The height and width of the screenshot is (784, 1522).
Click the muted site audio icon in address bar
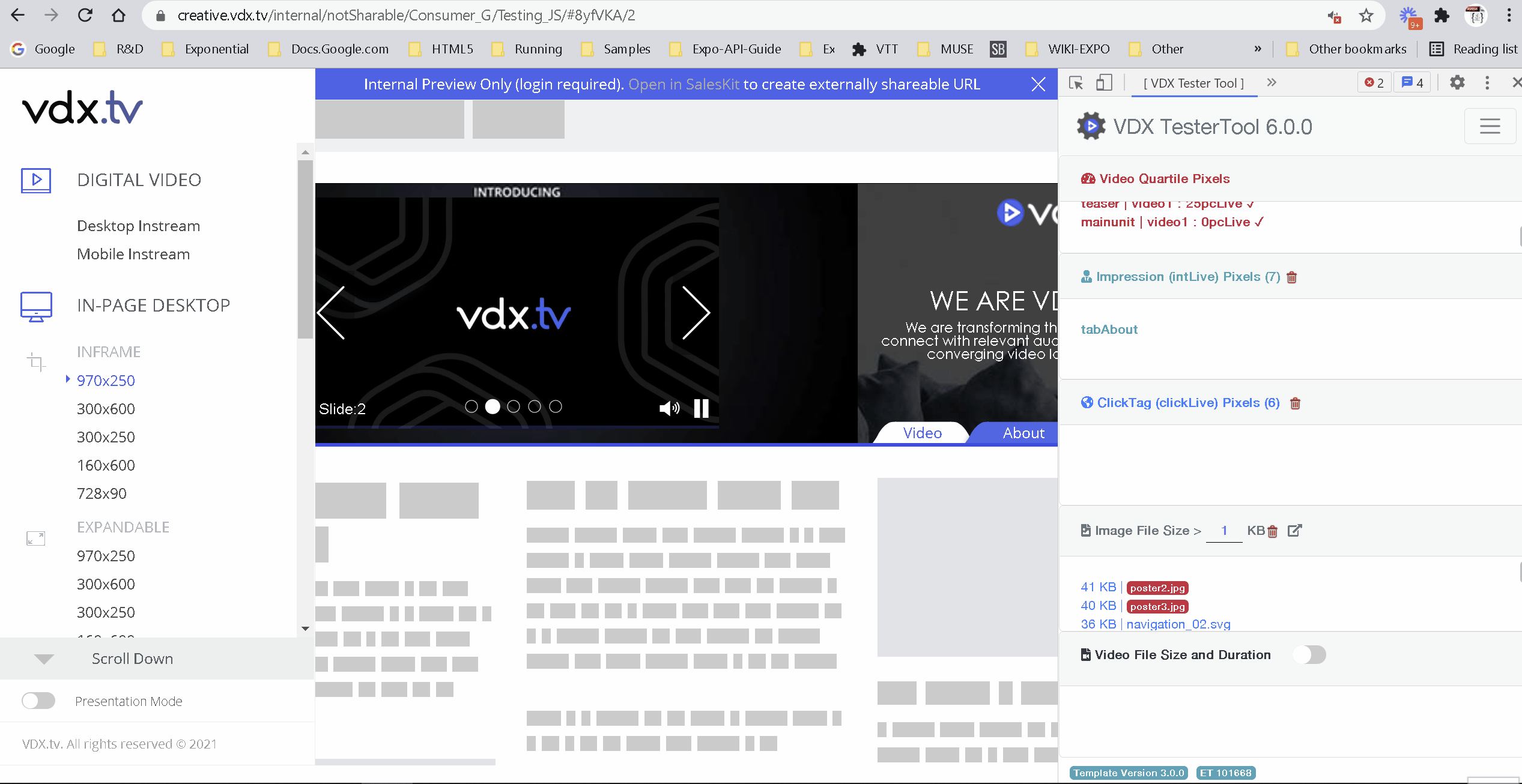tap(1334, 17)
